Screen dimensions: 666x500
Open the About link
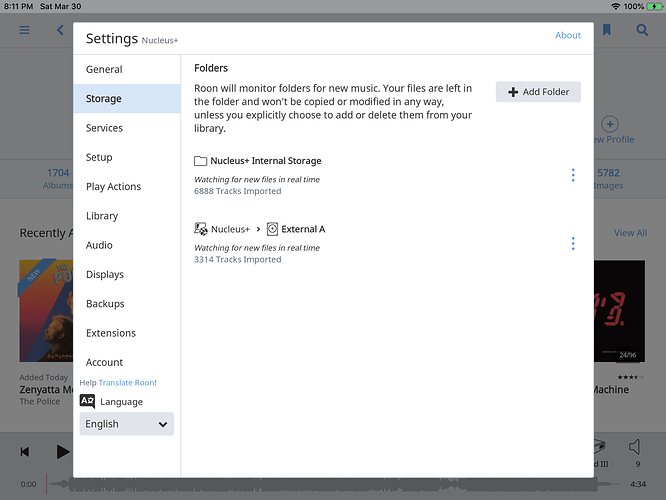568,35
